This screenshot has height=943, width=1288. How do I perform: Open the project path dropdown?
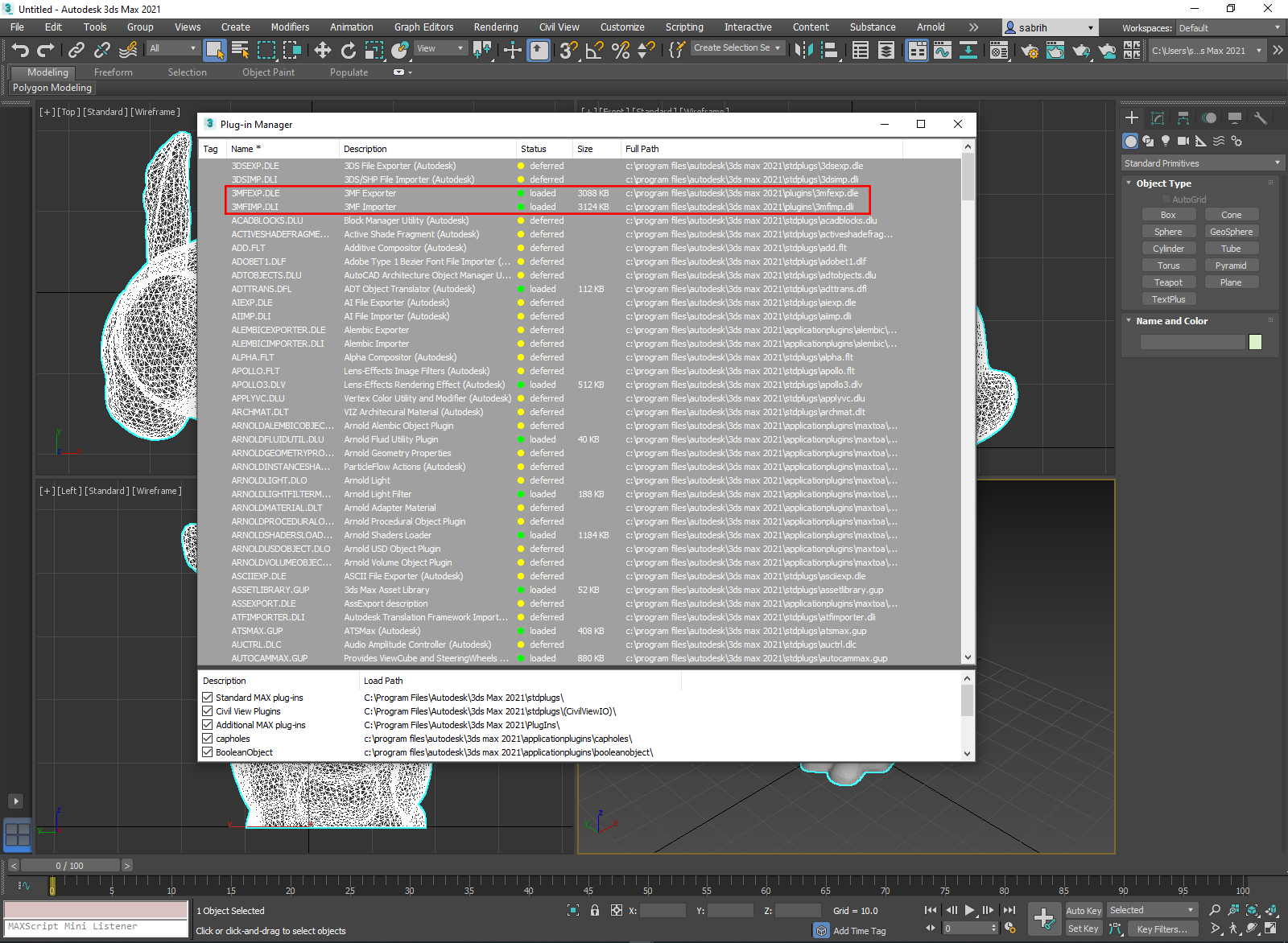1207,51
